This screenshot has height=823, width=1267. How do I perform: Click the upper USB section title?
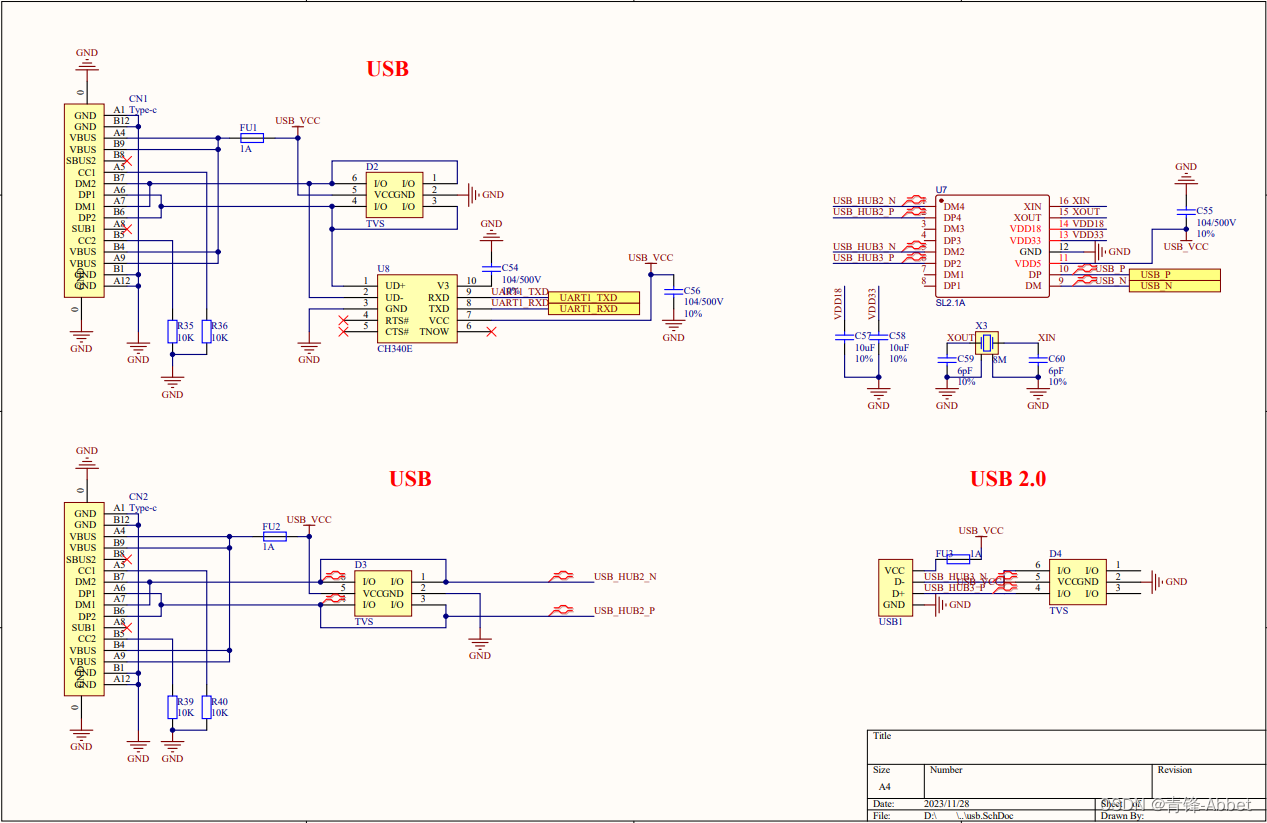point(387,68)
